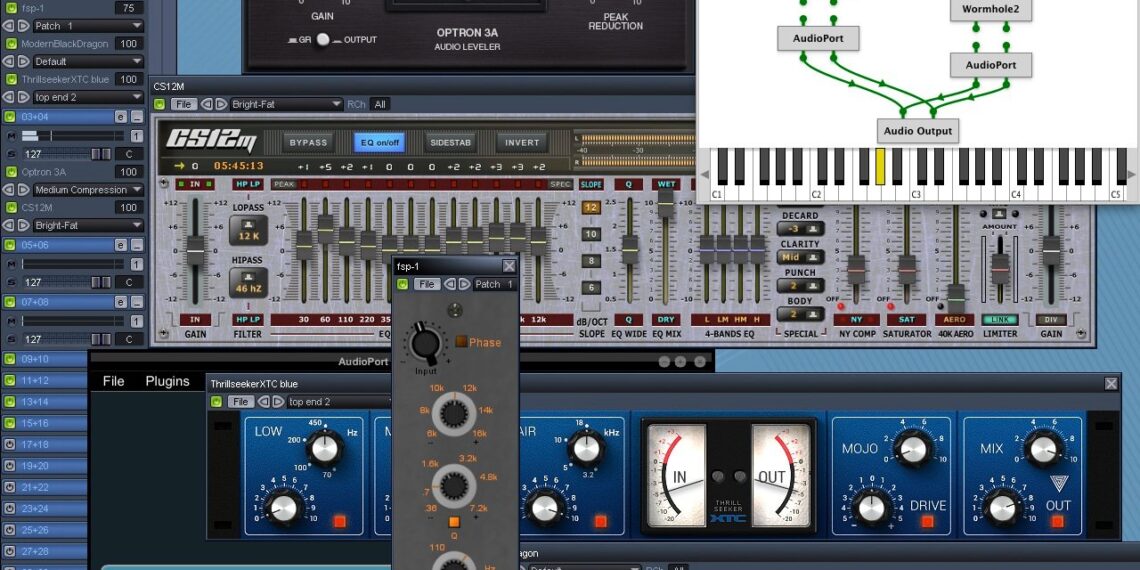1140x570 pixels.
Task: Click the red LOW band LED button on Thrillseeker
Action: (x=340, y=521)
